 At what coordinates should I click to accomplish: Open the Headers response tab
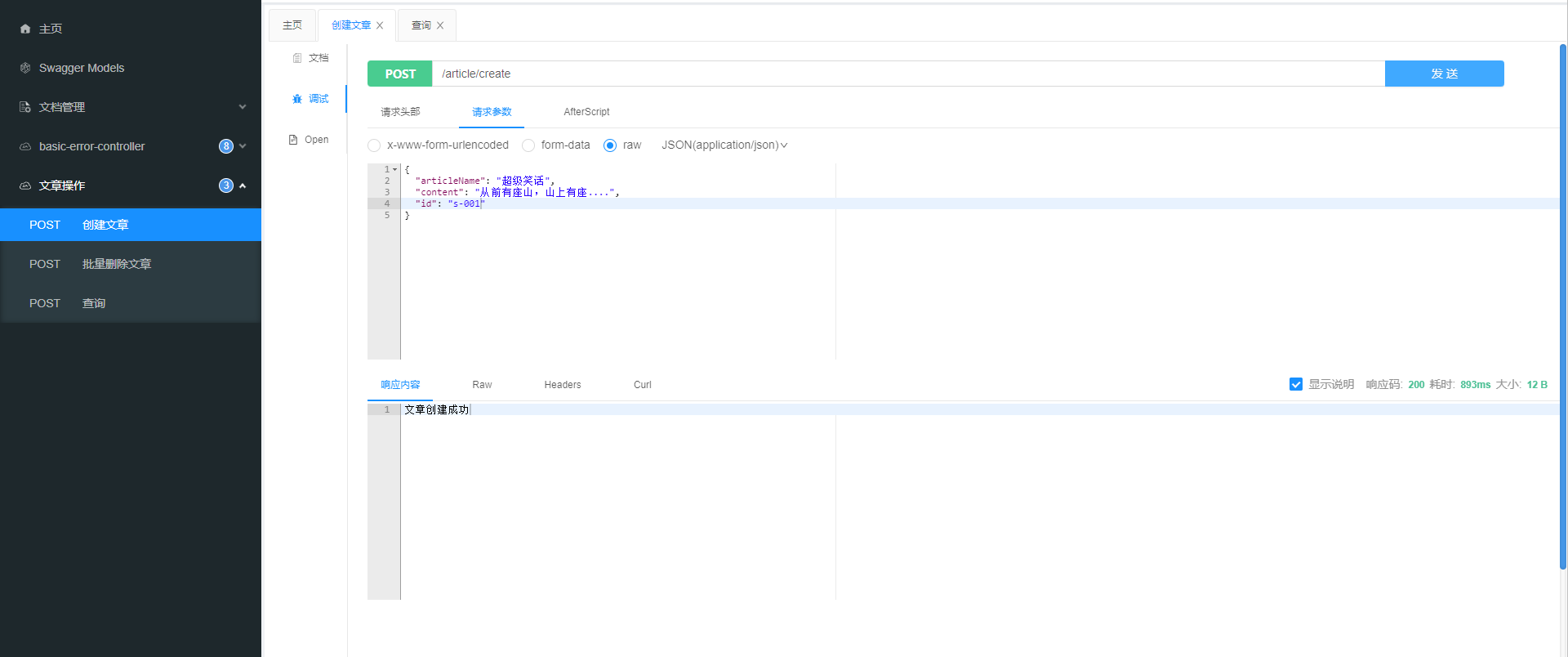click(563, 385)
